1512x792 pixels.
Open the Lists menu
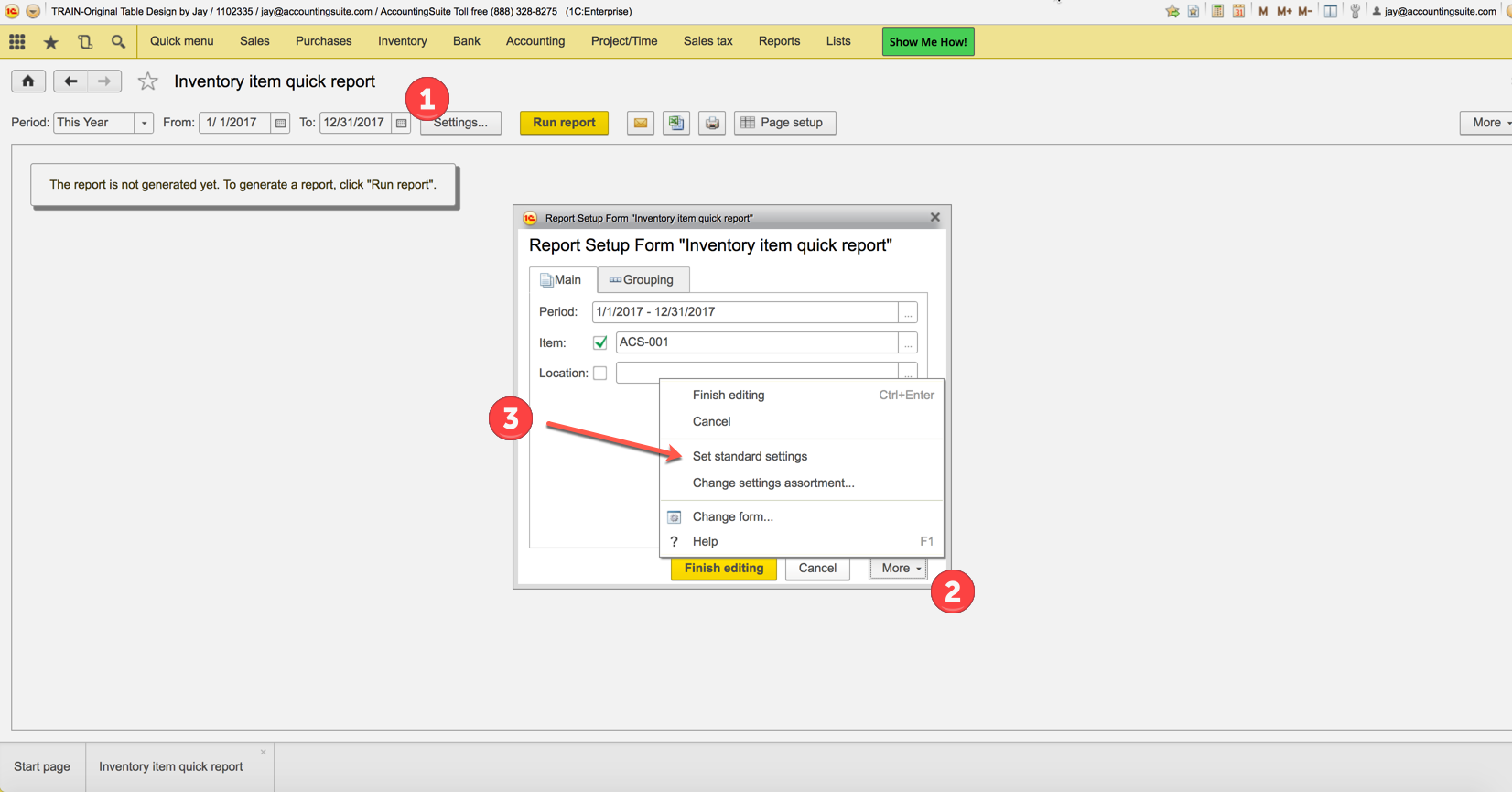(x=838, y=41)
